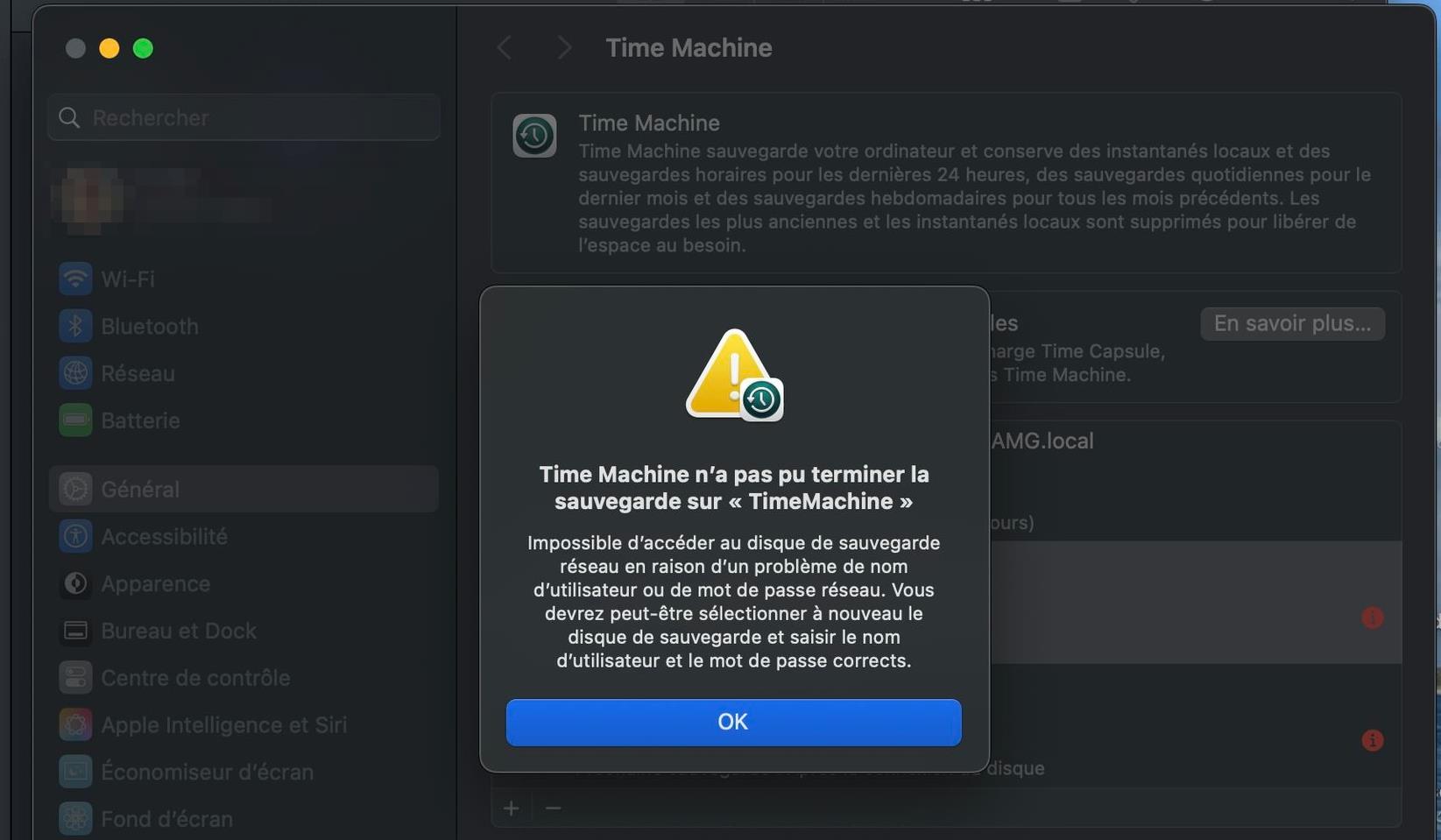Screen dimensions: 1441x840
Task: Open Apparence settings icon
Action: (75, 583)
